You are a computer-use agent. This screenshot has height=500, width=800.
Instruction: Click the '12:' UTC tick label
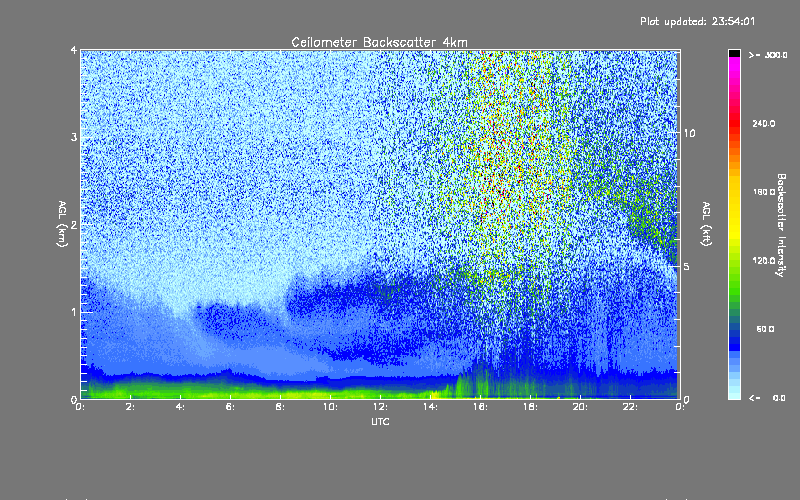click(380, 407)
